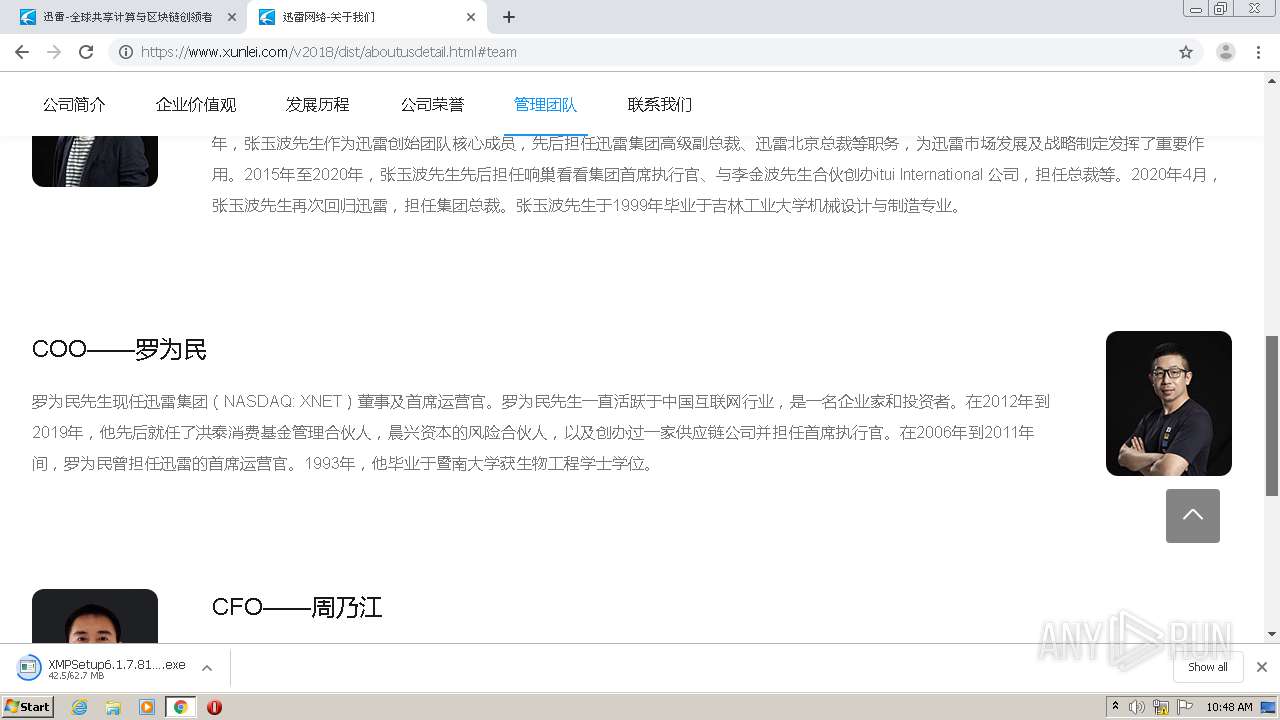Open 联系我们 navigation item
1280x720 pixels.
pos(660,104)
